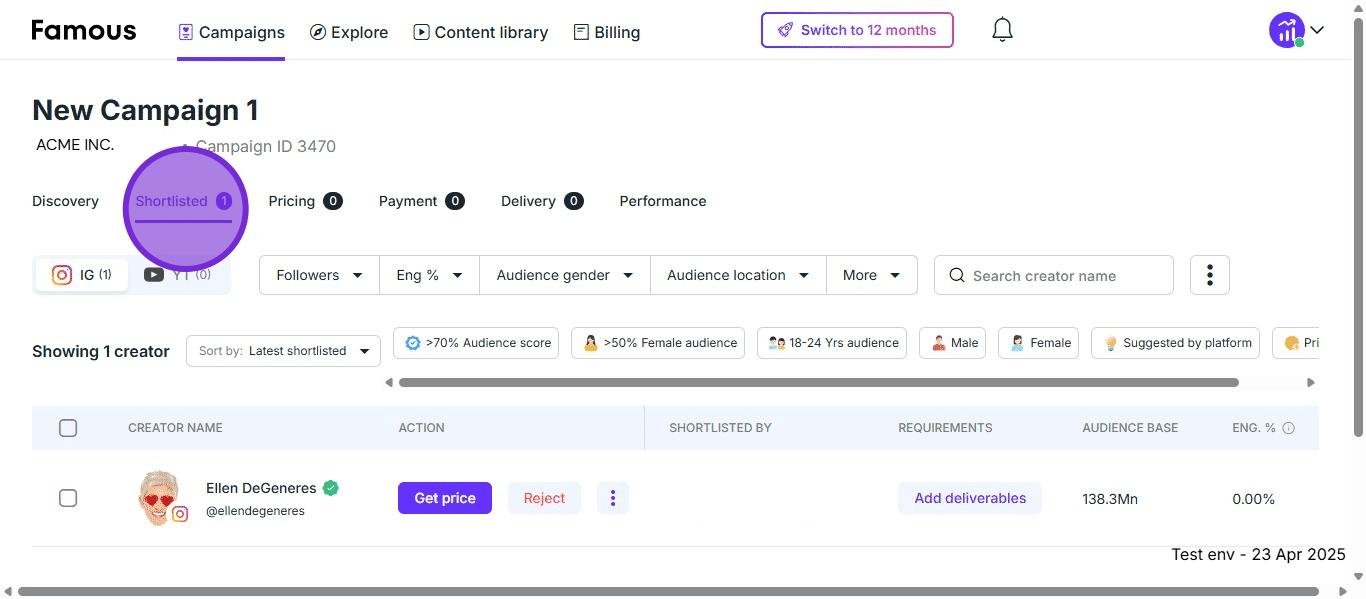Viewport: 1366px width, 599px height.
Task: Click the three-dot menu beside search
Action: pyautogui.click(x=1210, y=275)
